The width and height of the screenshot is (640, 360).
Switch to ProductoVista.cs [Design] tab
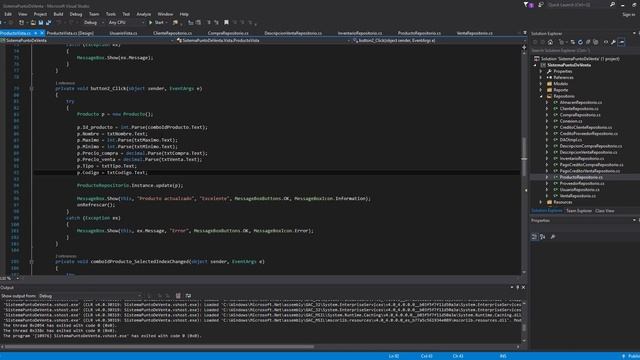click(70, 33)
